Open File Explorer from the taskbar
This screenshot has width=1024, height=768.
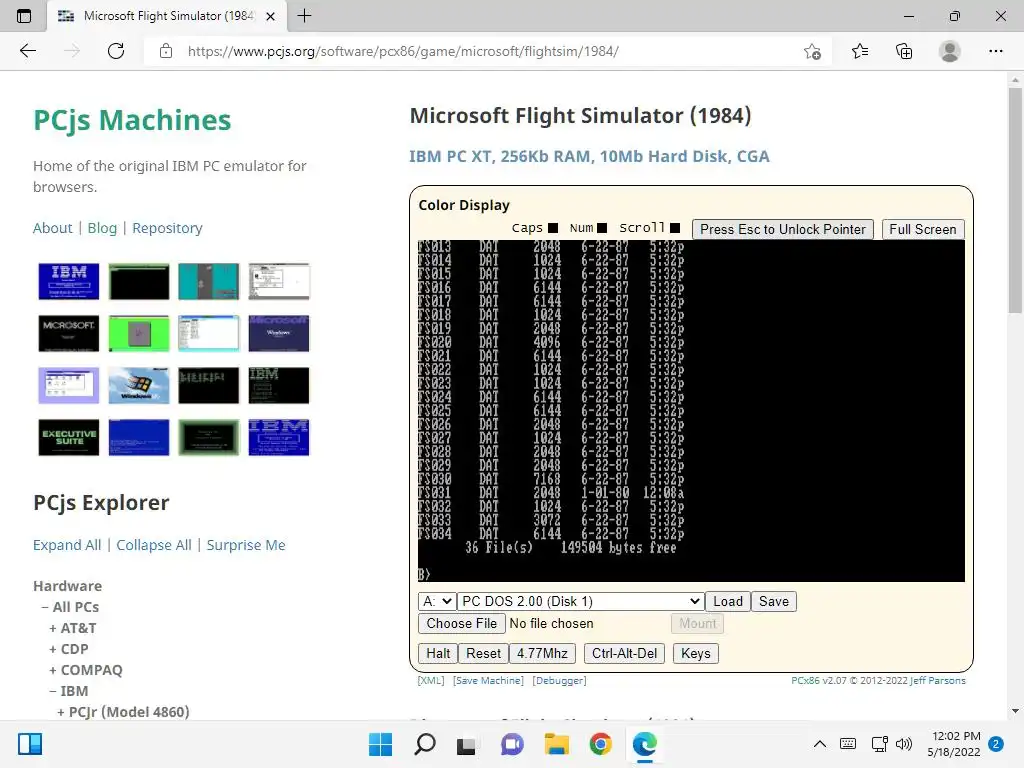(x=556, y=744)
